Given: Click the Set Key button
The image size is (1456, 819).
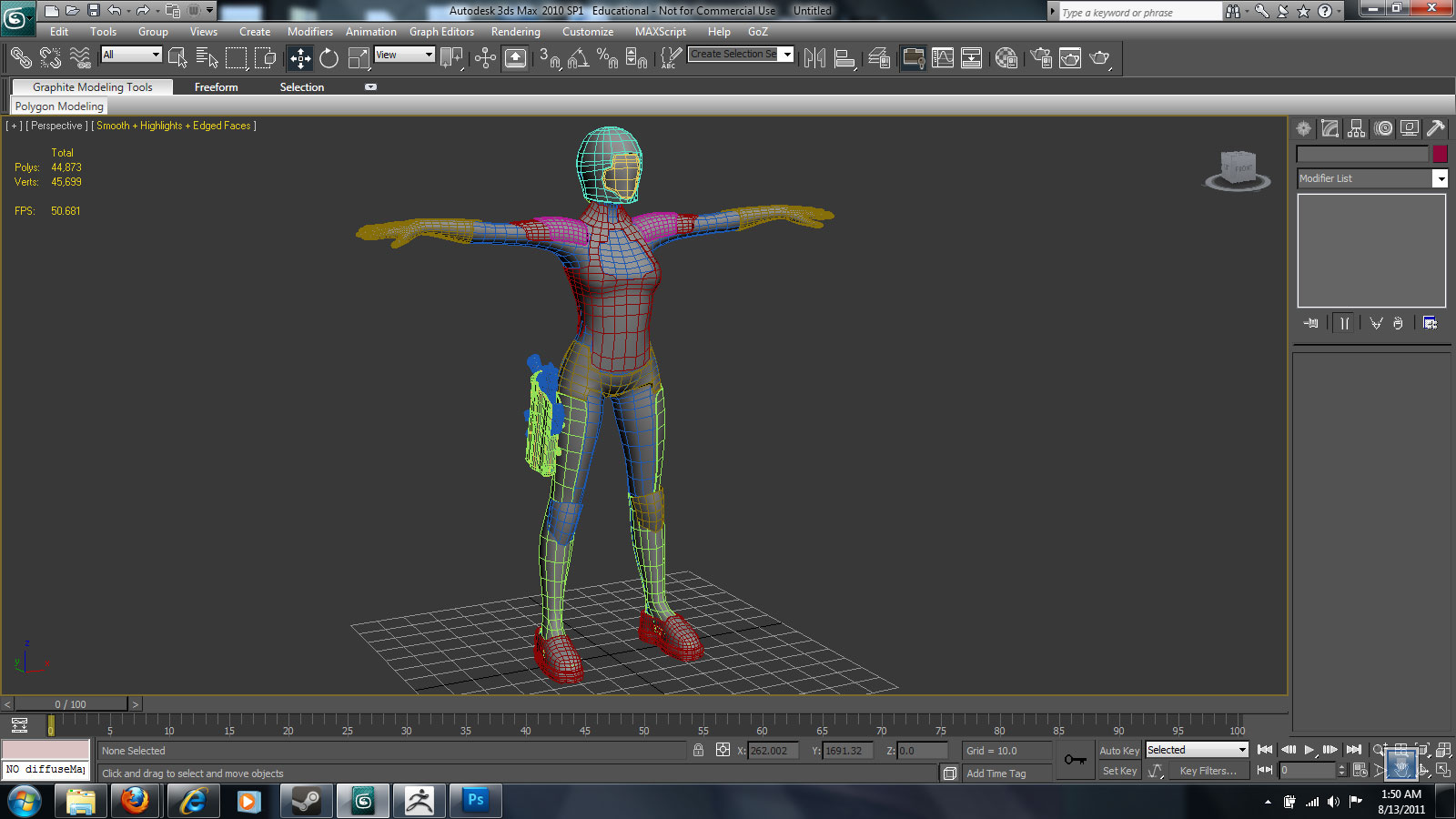Looking at the screenshot, I should point(1119,771).
